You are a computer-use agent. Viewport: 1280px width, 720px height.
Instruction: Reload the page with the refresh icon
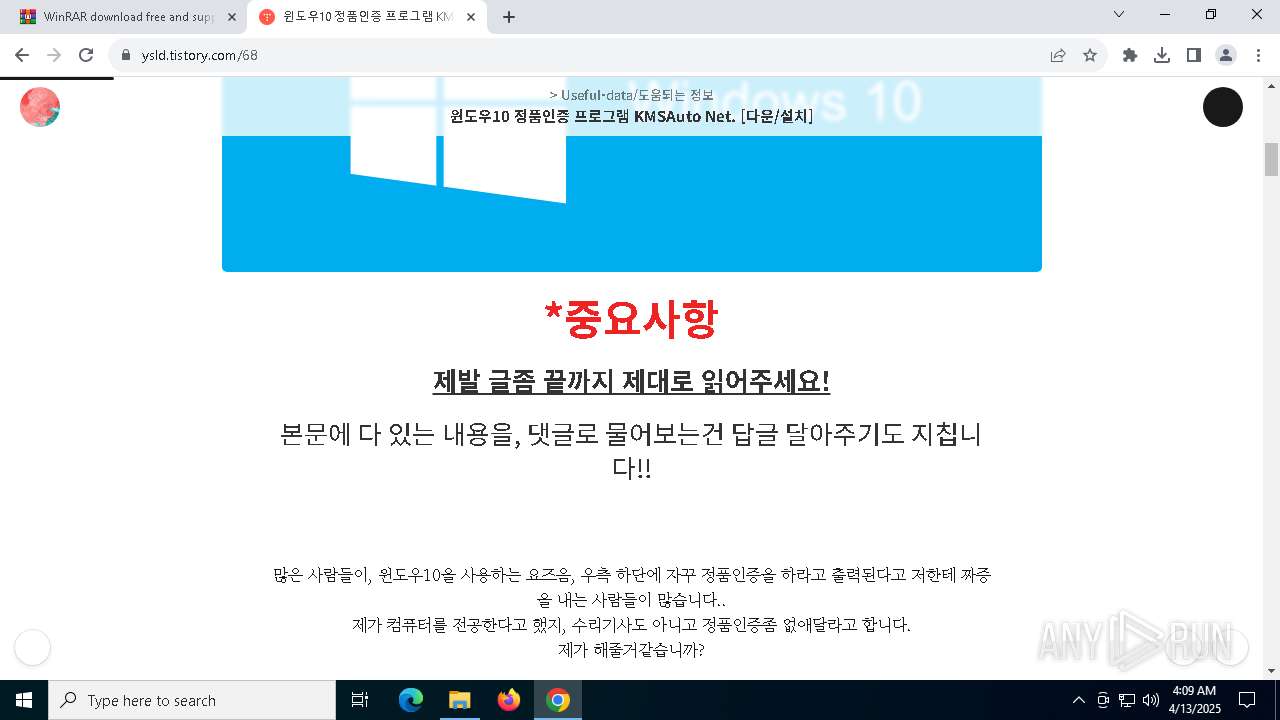point(86,55)
